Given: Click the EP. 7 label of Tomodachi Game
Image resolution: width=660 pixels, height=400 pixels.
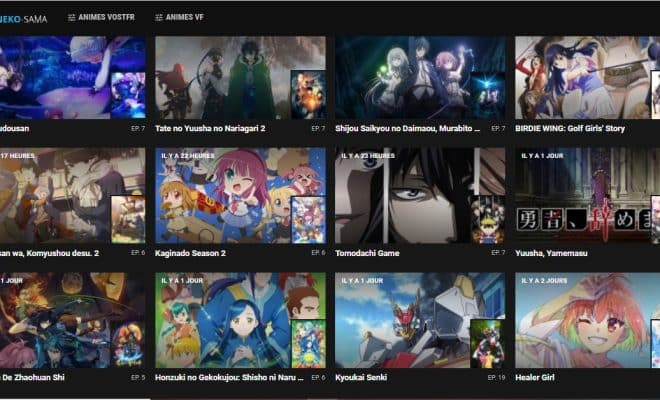Looking at the screenshot, I should pyautogui.click(x=498, y=253).
